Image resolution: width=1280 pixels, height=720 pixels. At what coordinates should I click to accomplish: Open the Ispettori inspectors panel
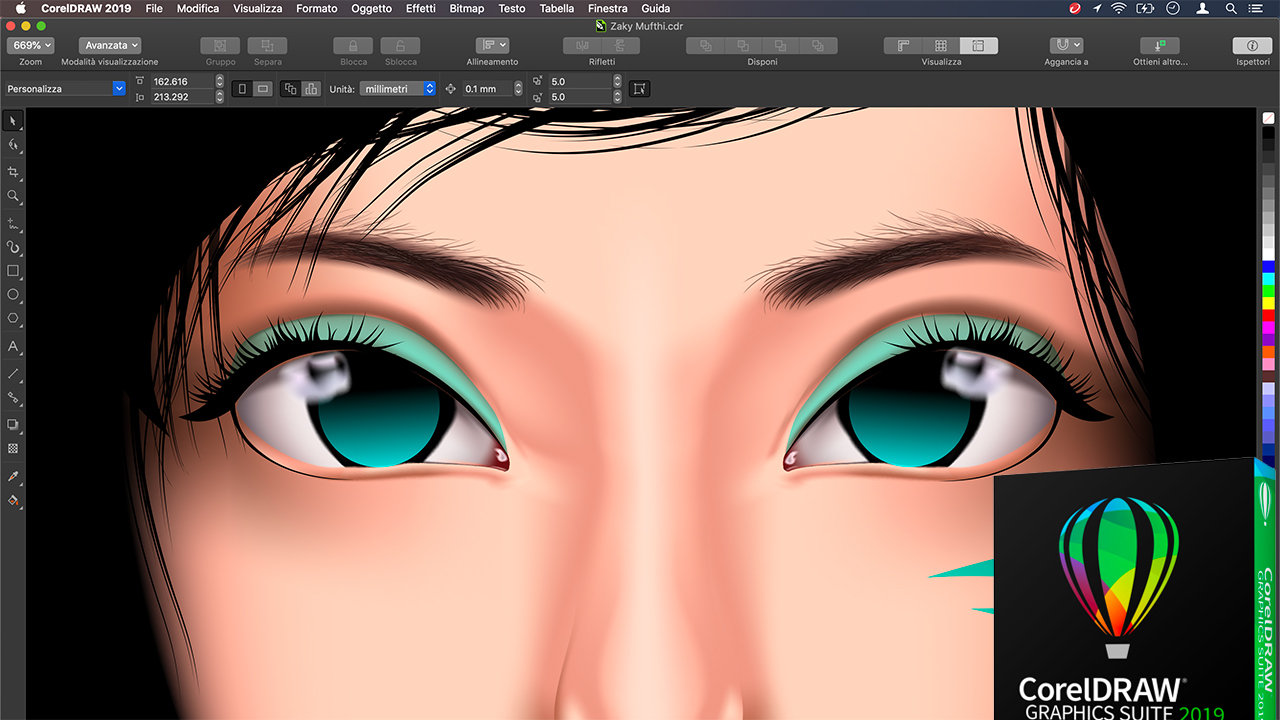[x=1252, y=46]
